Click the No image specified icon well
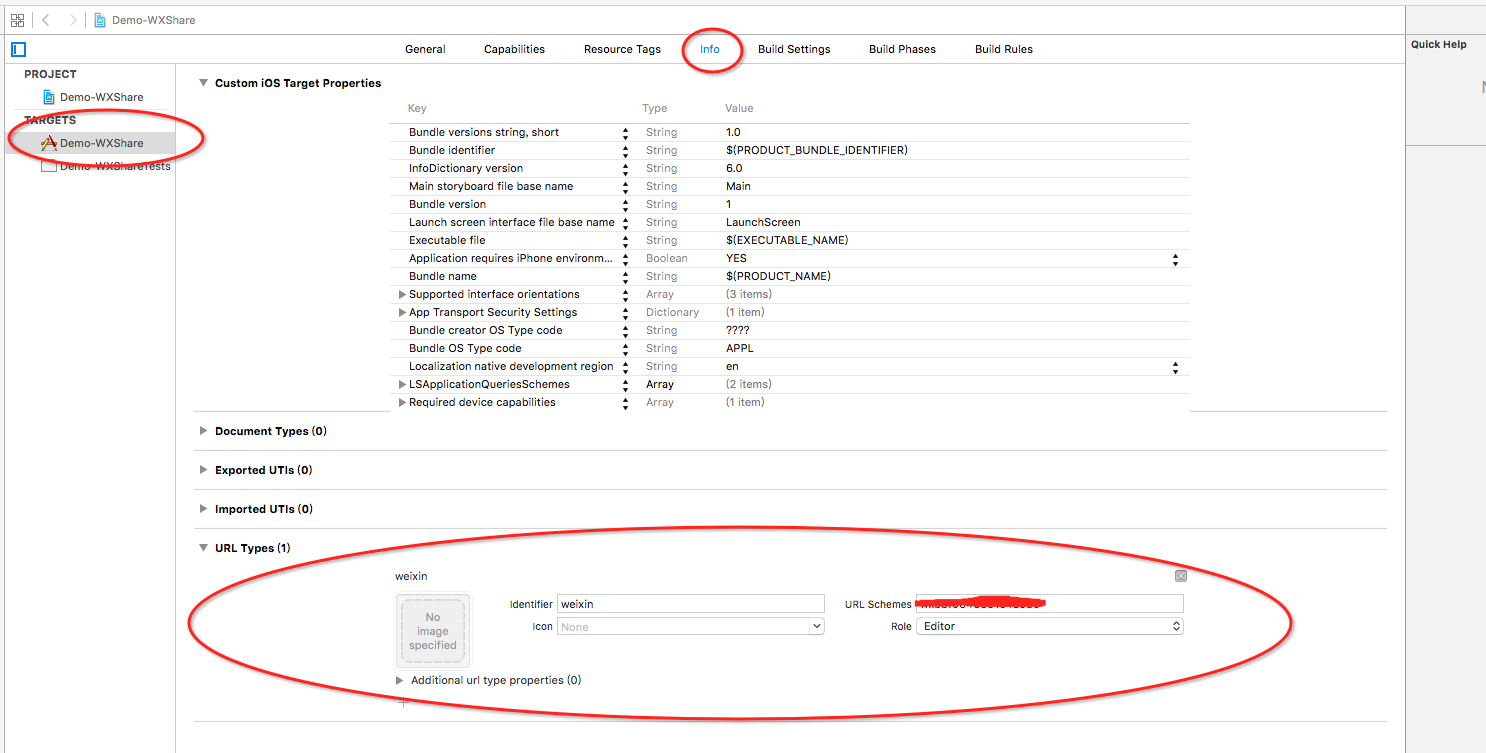Screen dimensions: 1486x753 pos(433,631)
